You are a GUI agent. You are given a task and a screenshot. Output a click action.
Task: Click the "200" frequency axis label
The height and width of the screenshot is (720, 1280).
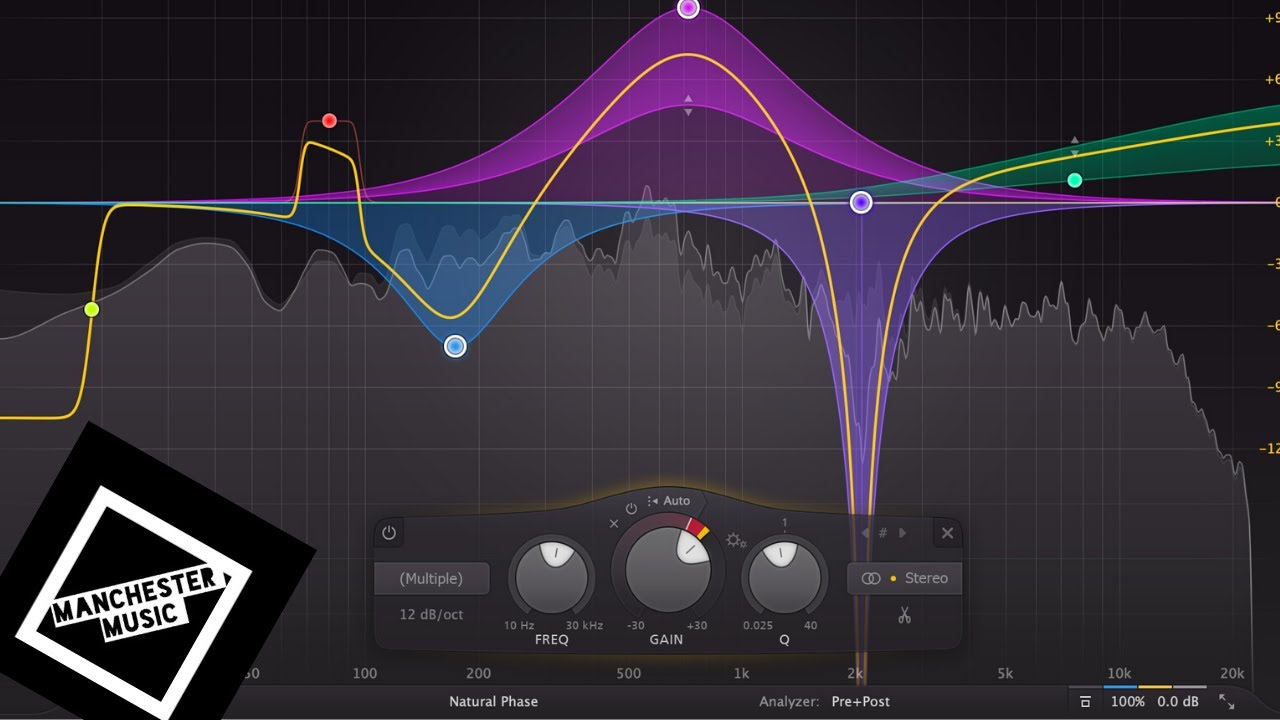[478, 673]
